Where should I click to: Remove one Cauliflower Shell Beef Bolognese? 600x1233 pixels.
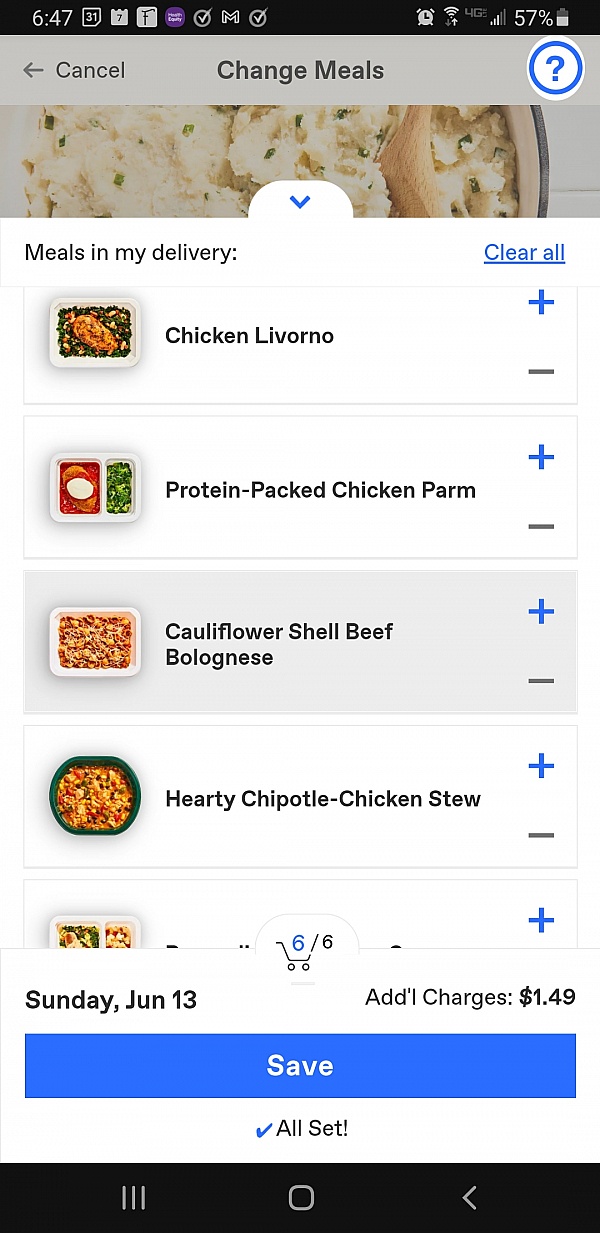click(x=541, y=681)
